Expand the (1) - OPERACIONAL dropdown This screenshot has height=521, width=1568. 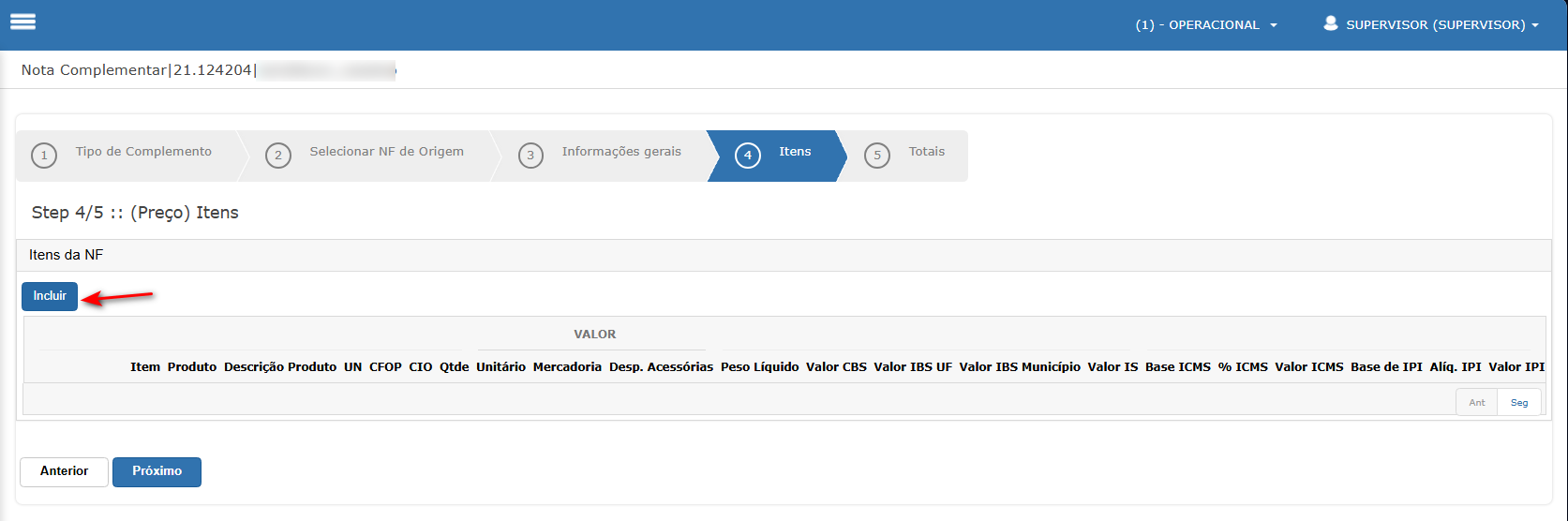pyautogui.click(x=1205, y=25)
